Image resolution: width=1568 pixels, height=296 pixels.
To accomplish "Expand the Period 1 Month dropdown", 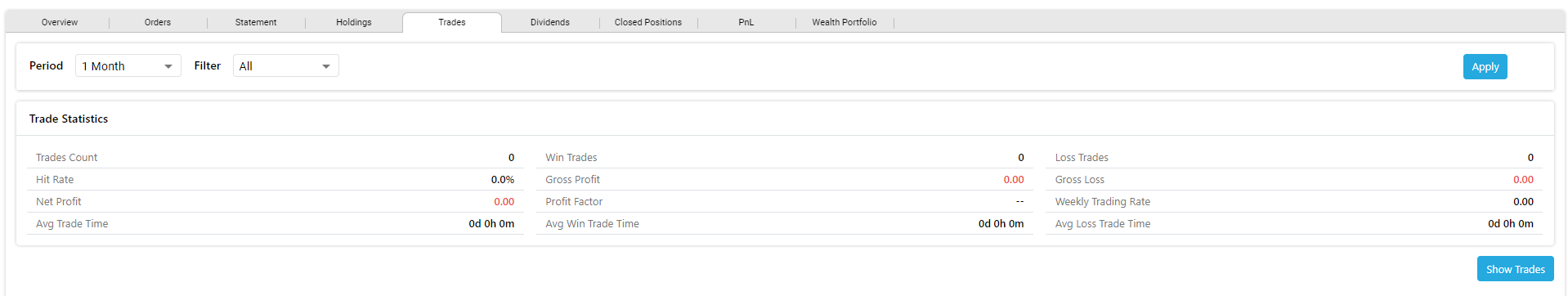I will point(128,65).
